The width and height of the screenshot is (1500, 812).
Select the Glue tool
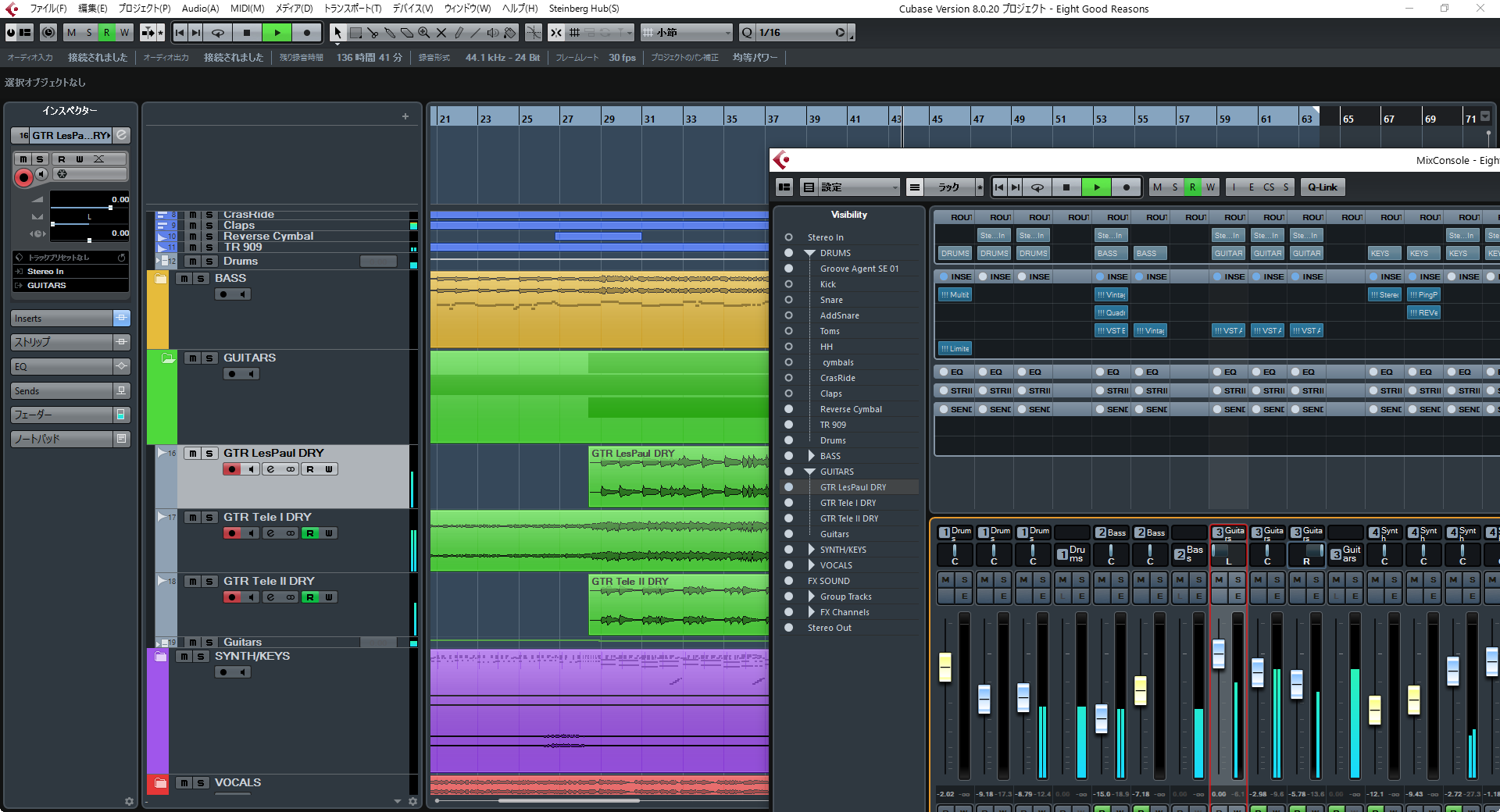390,33
